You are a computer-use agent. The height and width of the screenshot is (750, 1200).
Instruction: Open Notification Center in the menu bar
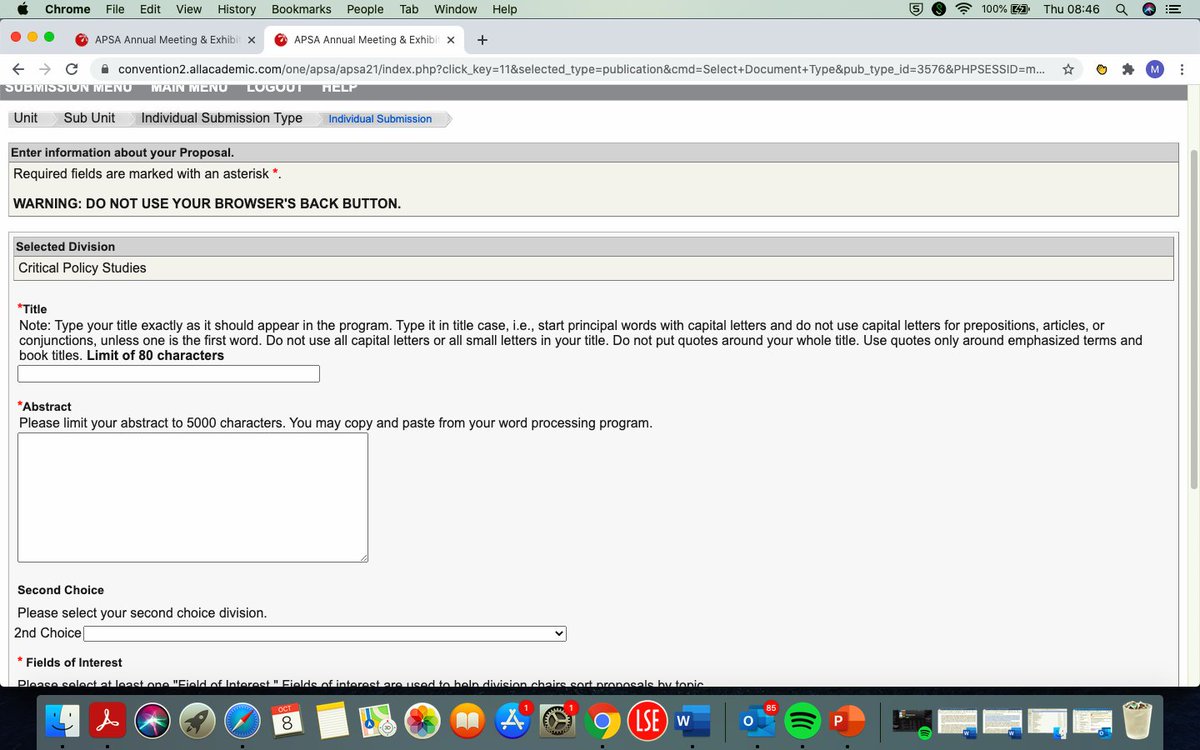pyautogui.click(x=1175, y=9)
